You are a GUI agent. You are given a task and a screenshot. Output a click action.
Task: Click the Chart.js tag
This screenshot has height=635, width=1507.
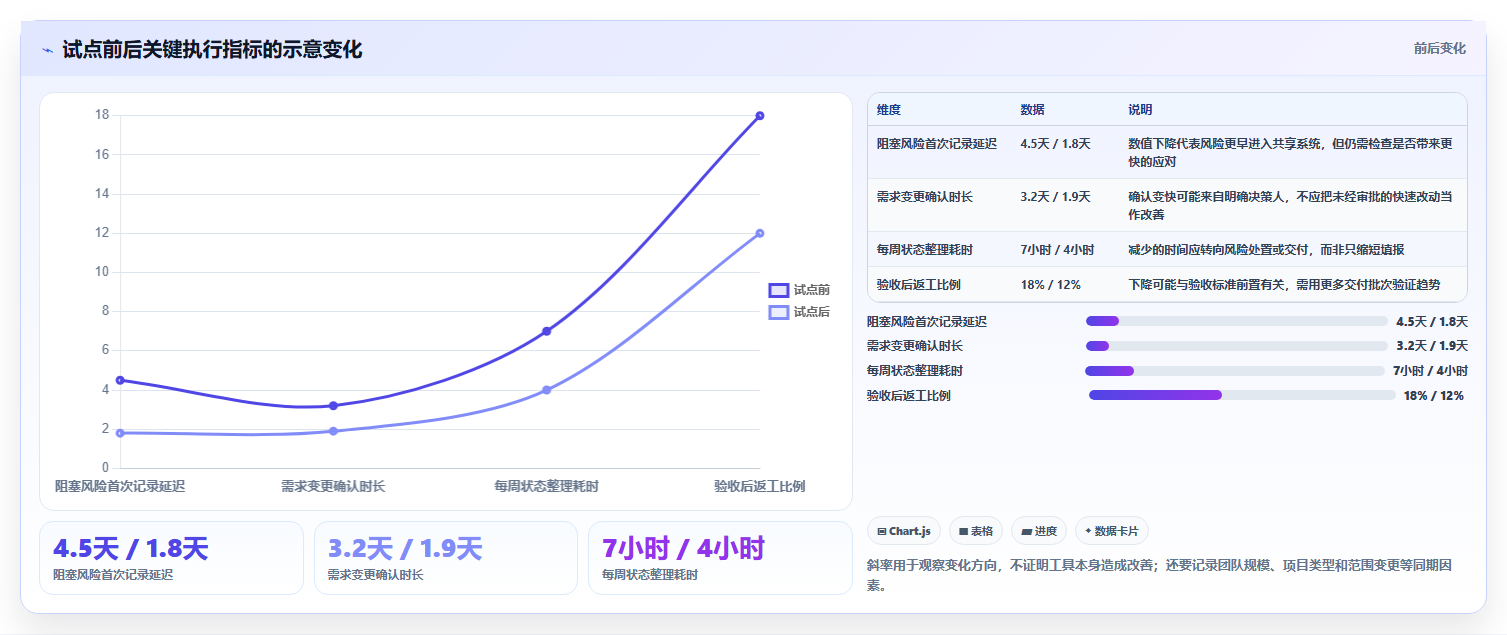click(904, 531)
